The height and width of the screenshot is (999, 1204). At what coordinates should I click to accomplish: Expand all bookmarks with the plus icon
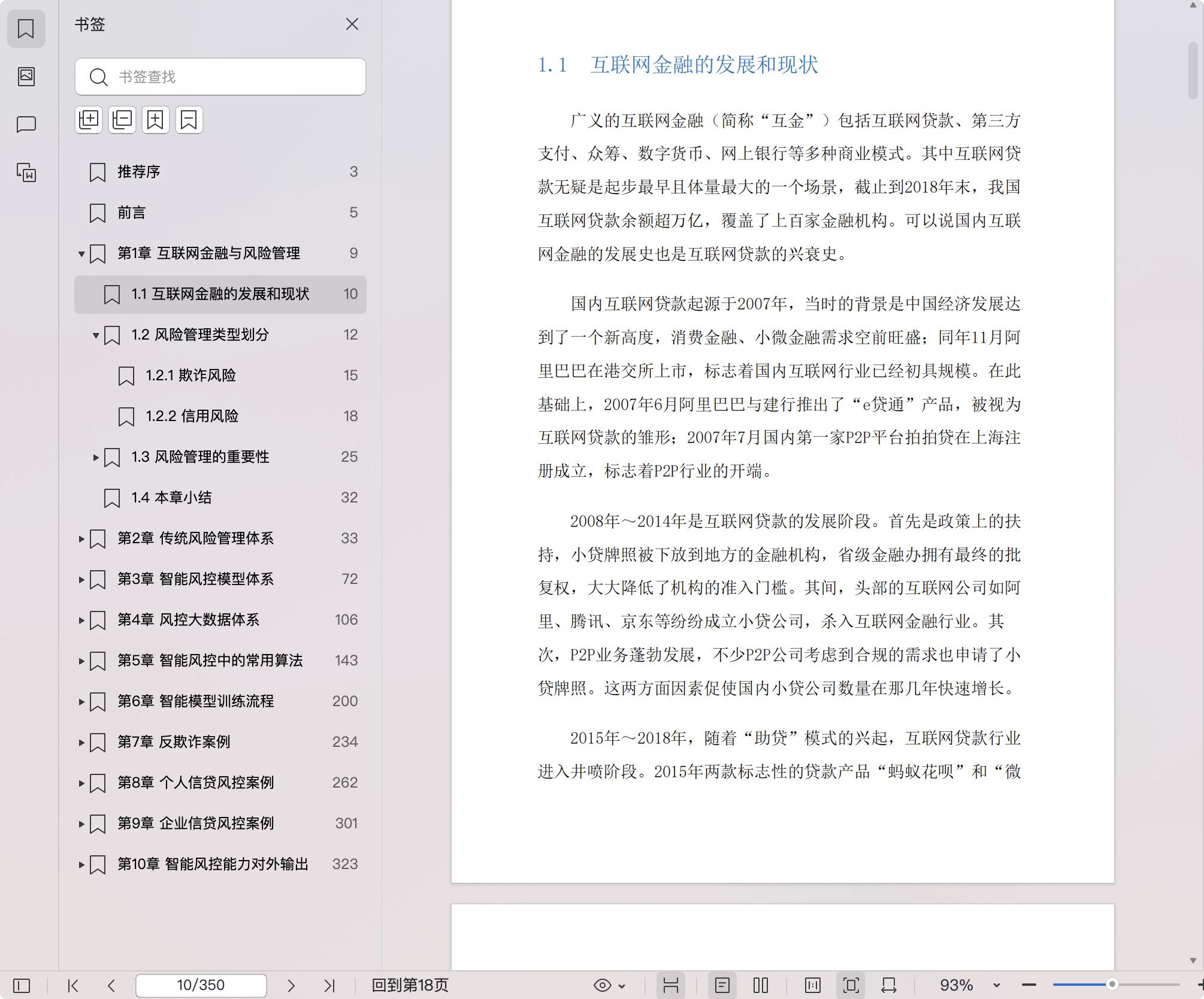89,120
